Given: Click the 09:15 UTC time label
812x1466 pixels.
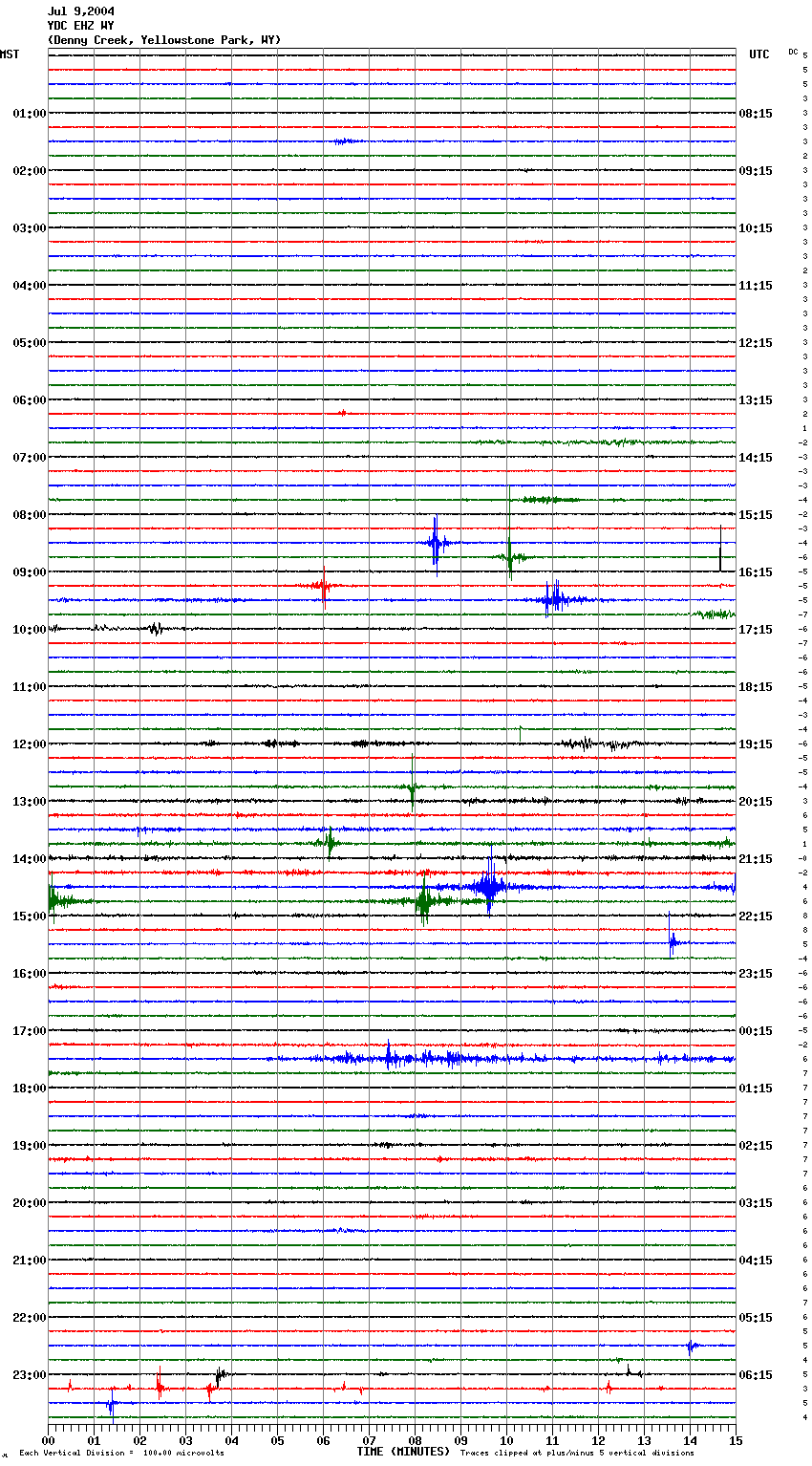Looking at the screenshot, I should [756, 171].
